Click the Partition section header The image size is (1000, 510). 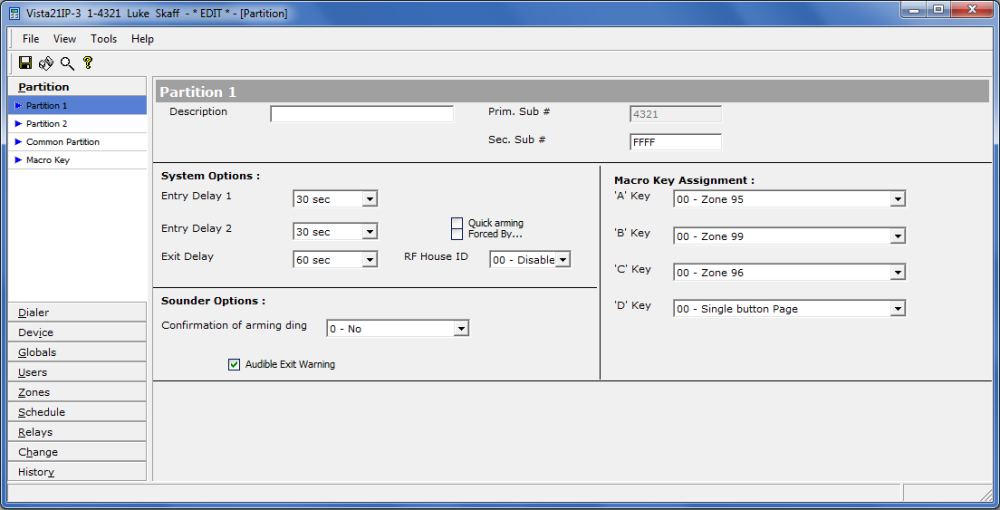[x=77, y=87]
